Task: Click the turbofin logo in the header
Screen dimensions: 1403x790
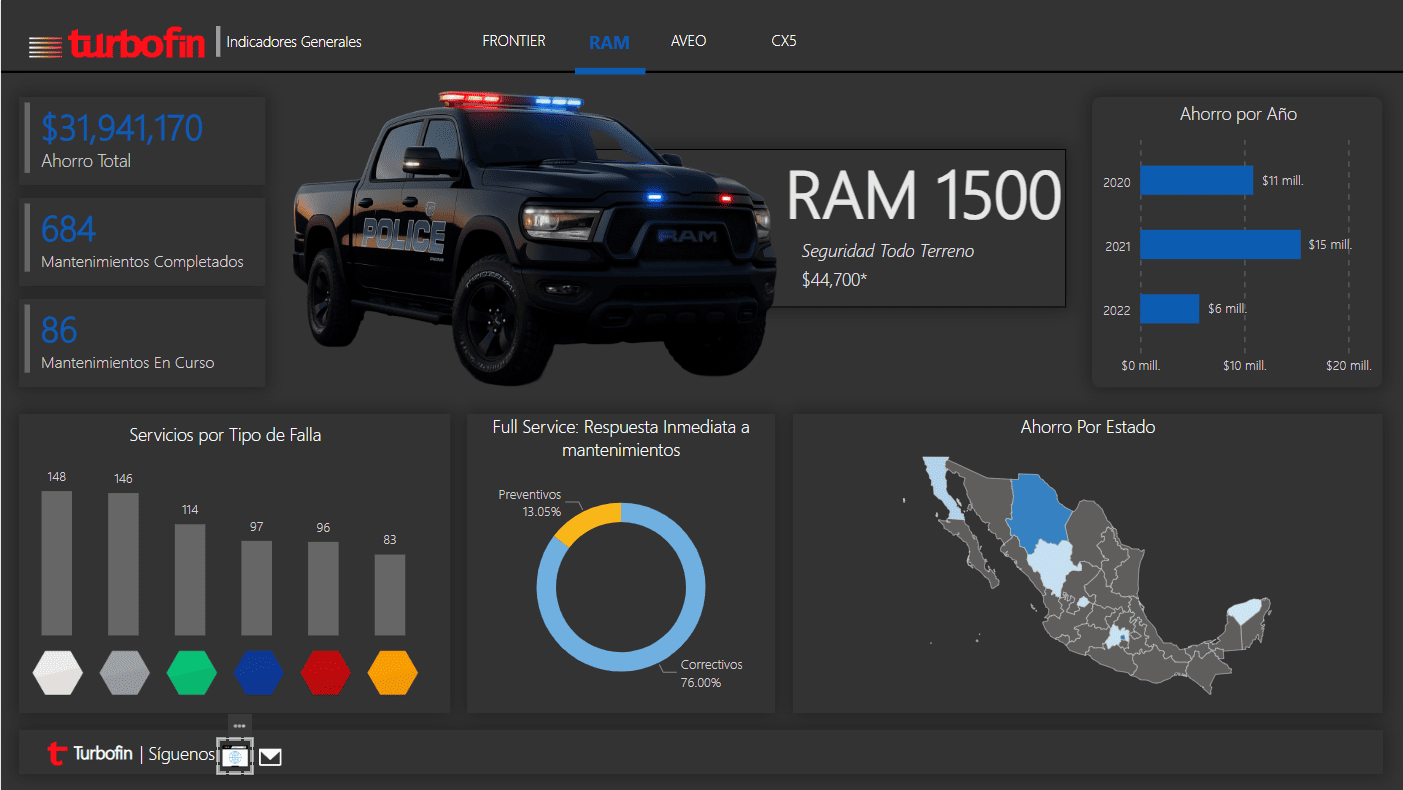Action: [x=117, y=43]
